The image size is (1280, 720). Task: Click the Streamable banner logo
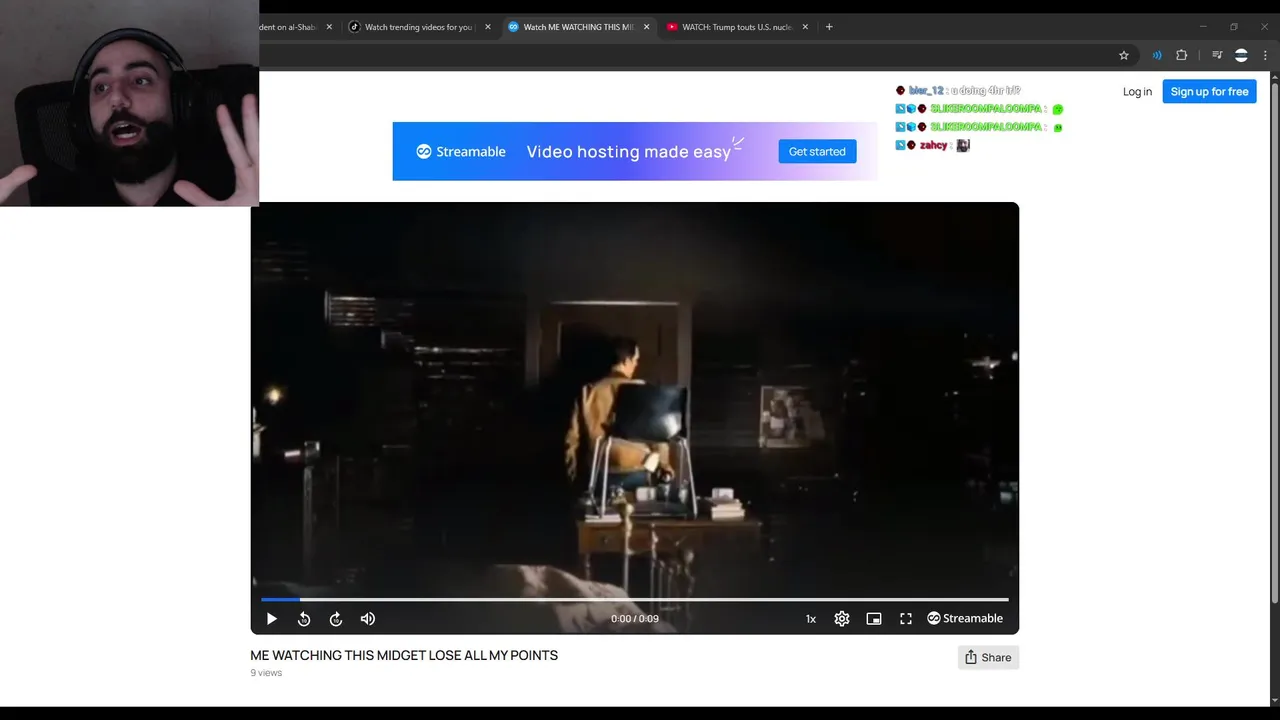click(461, 152)
